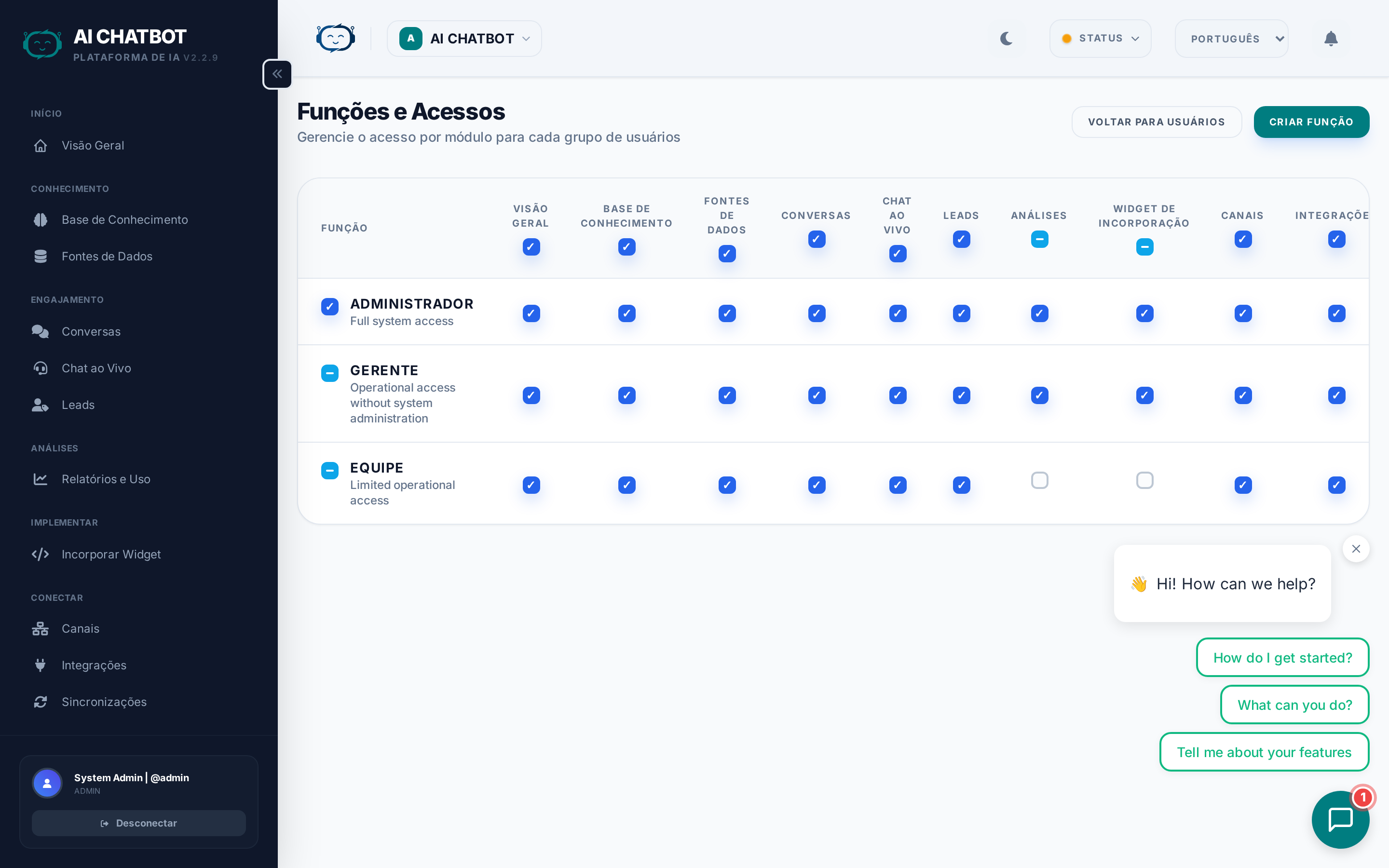Viewport: 1389px width, 868px height.
Task: Open the floating chat widget
Action: coord(1340,819)
